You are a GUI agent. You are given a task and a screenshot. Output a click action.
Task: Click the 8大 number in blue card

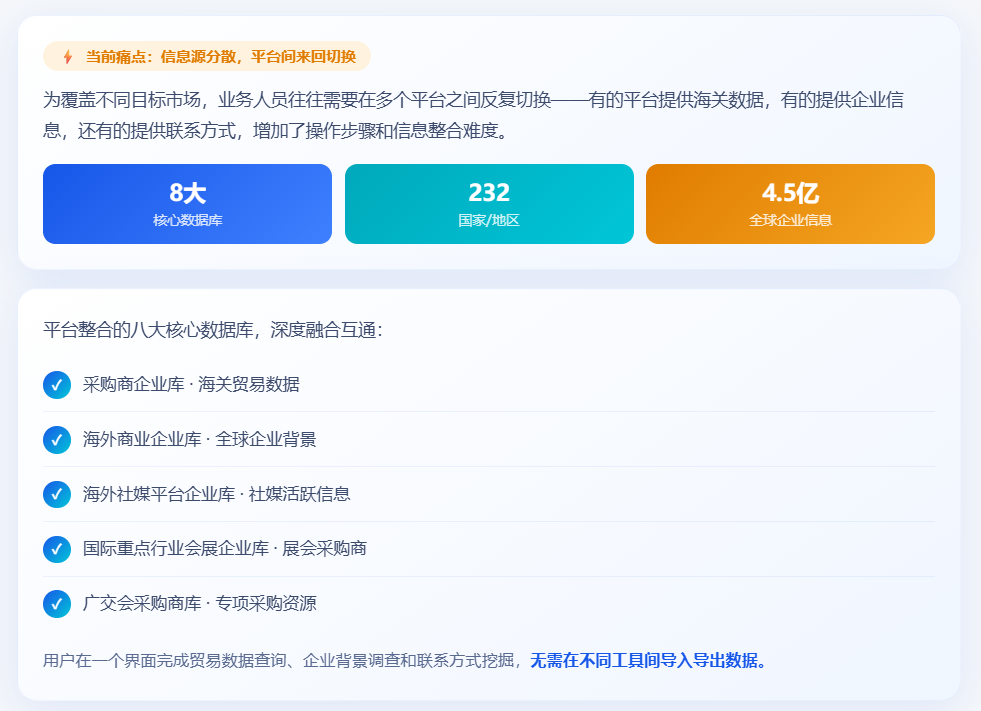pos(188,193)
